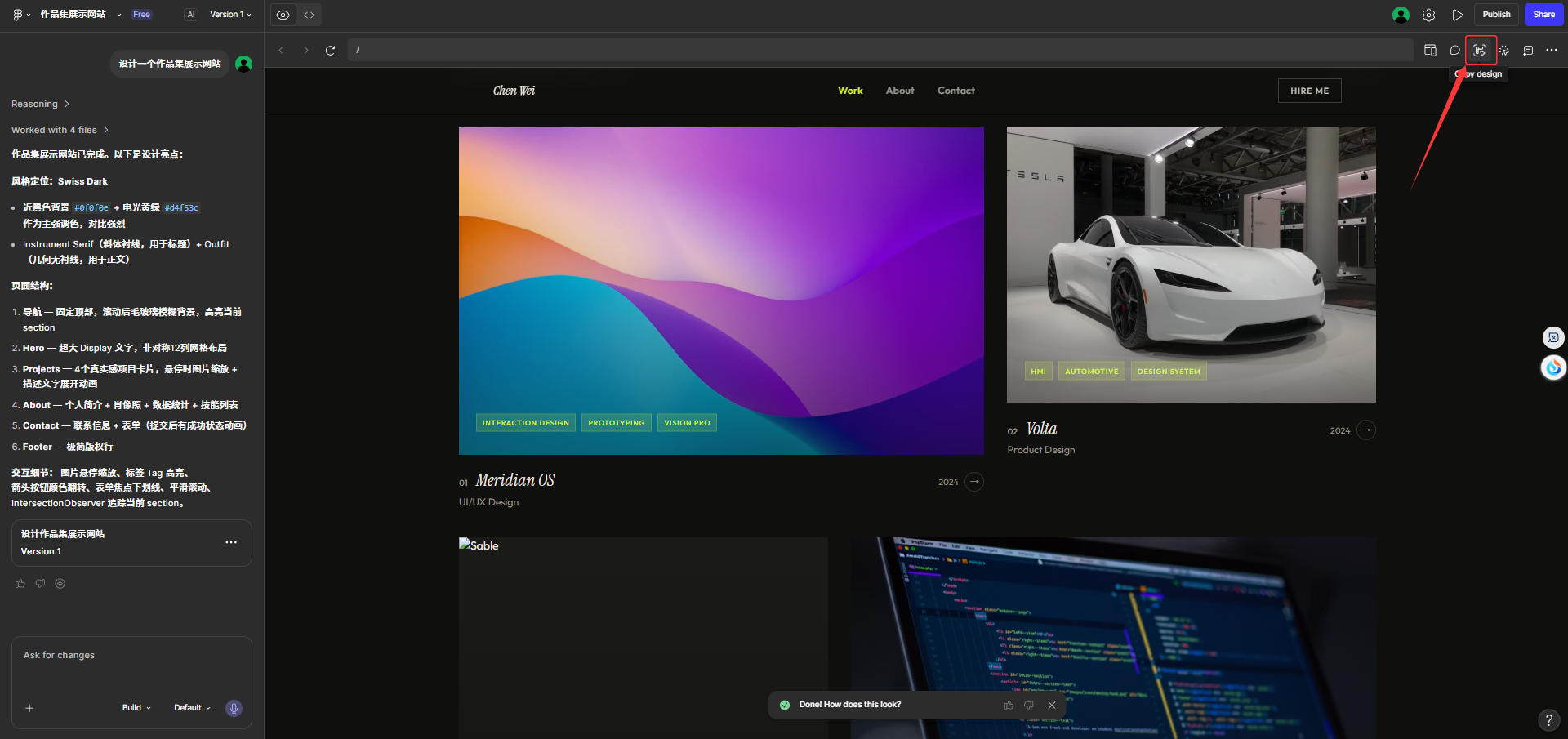Image resolution: width=1568 pixels, height=739 pixels.
Task: Go back in preview navigation
Action: click(x=281, y=51)
